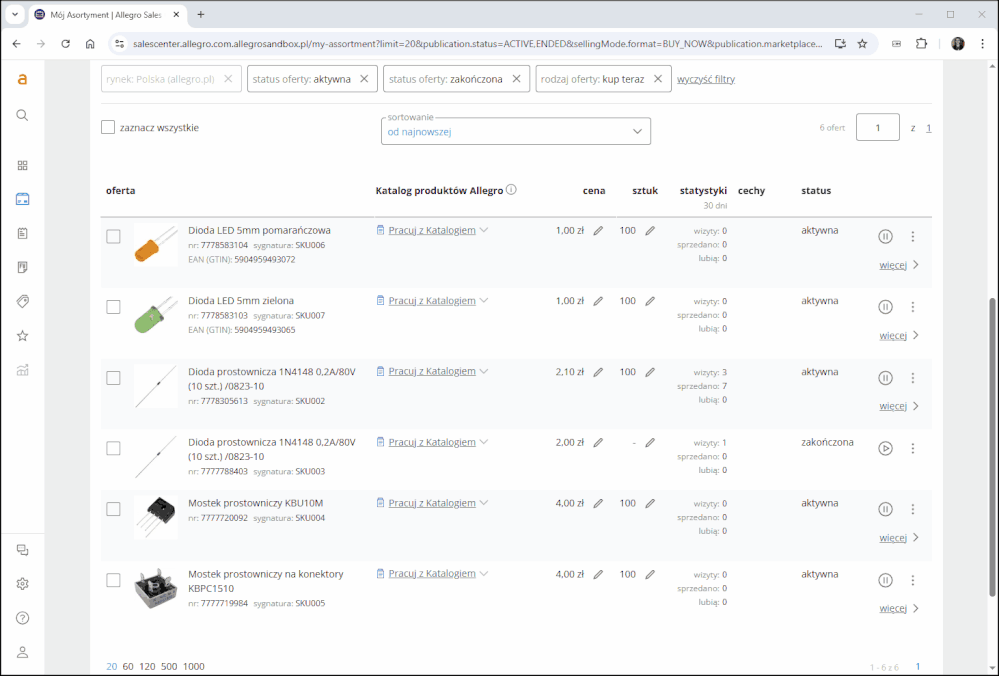Edit price of Mostek prostowniczy KBU10M
This screenshot has height=676, width=999.
tap(598, 503)
